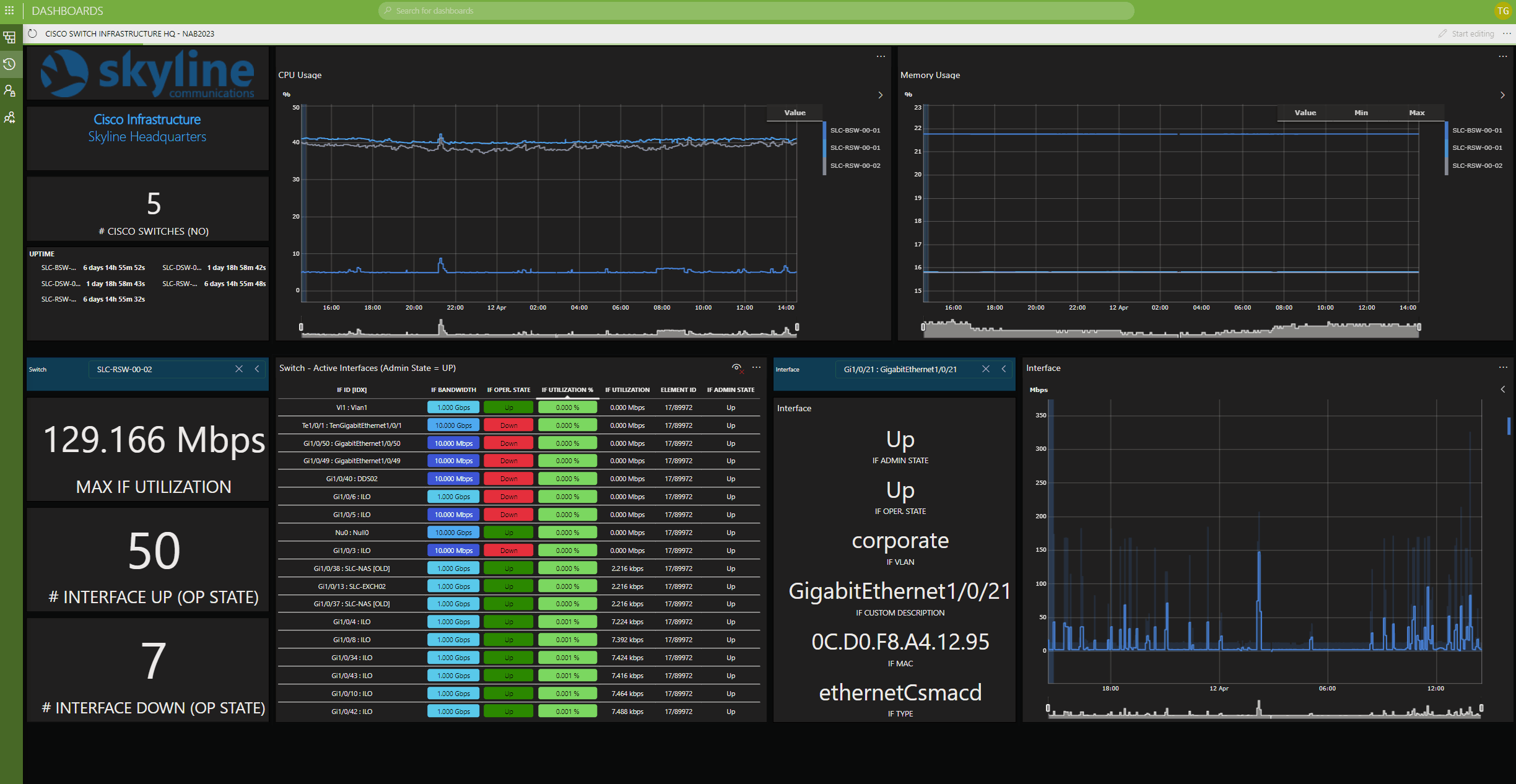This screenshot has width=1516, height=784.
Task: Click the # INTERFACE UP (OP STATE) tile
Action: click(147, 560)
